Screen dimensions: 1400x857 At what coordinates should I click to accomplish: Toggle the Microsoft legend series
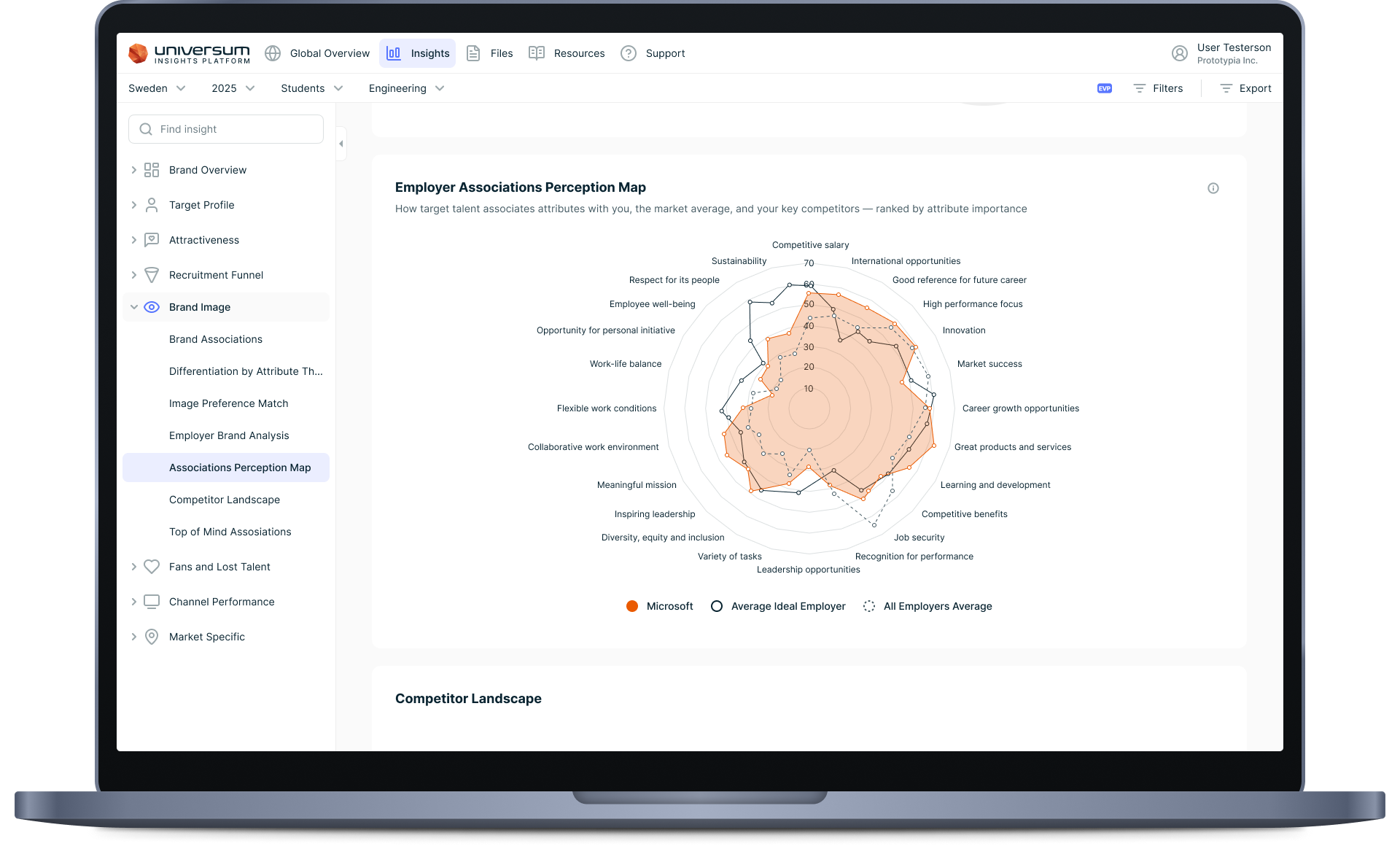pyautogui.click(x=659, y=606)
